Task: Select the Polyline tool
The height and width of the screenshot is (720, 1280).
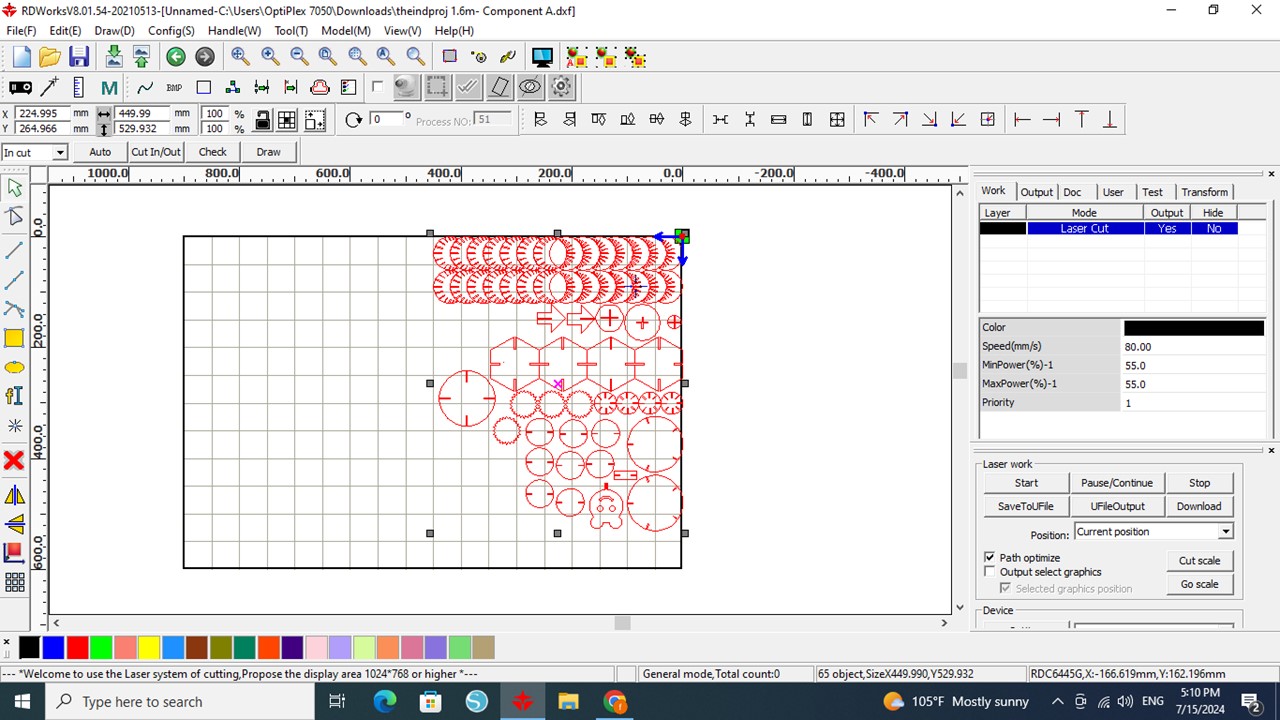Action: pyautogui.click(x=14, y=279)
